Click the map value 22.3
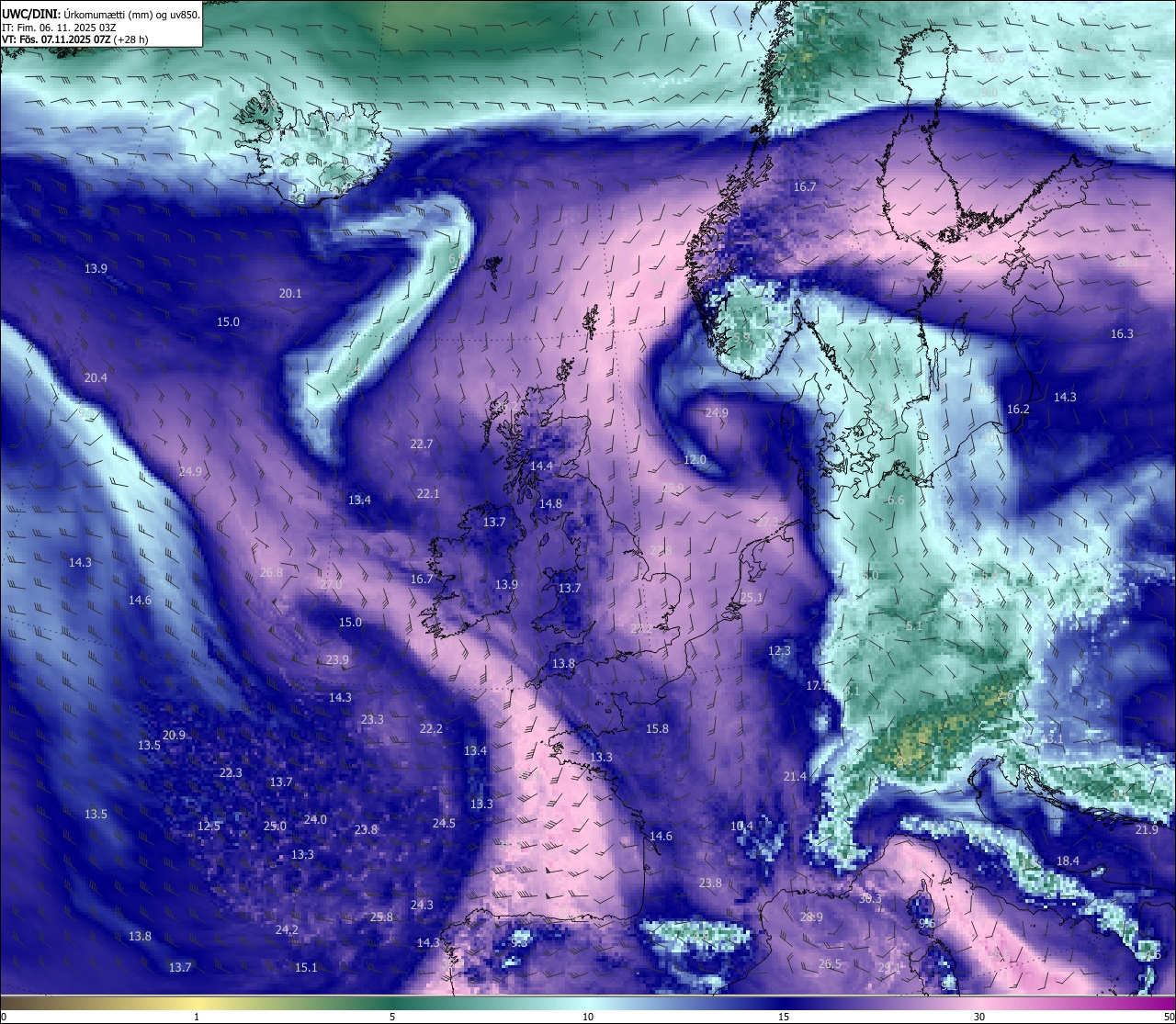Image resolution: width=1176 pixels, height=1024 pixels. click(x=231, y=773)
